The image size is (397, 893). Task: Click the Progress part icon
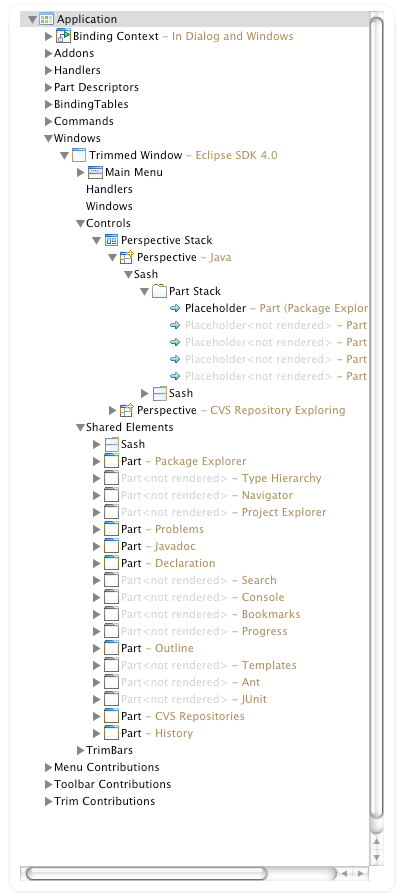point(112,632)
